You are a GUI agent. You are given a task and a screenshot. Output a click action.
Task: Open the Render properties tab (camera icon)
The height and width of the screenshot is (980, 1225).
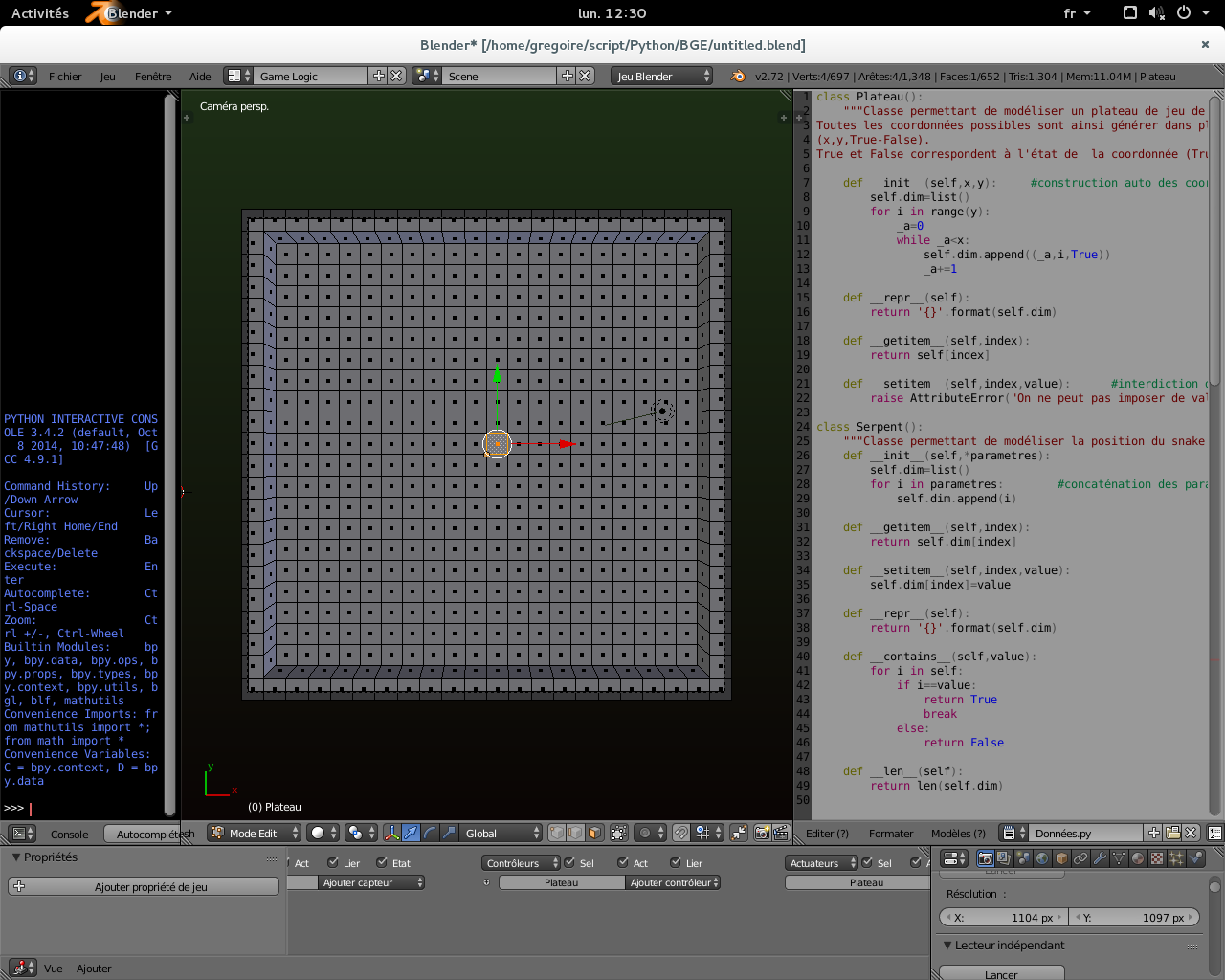tap(987, 858)
